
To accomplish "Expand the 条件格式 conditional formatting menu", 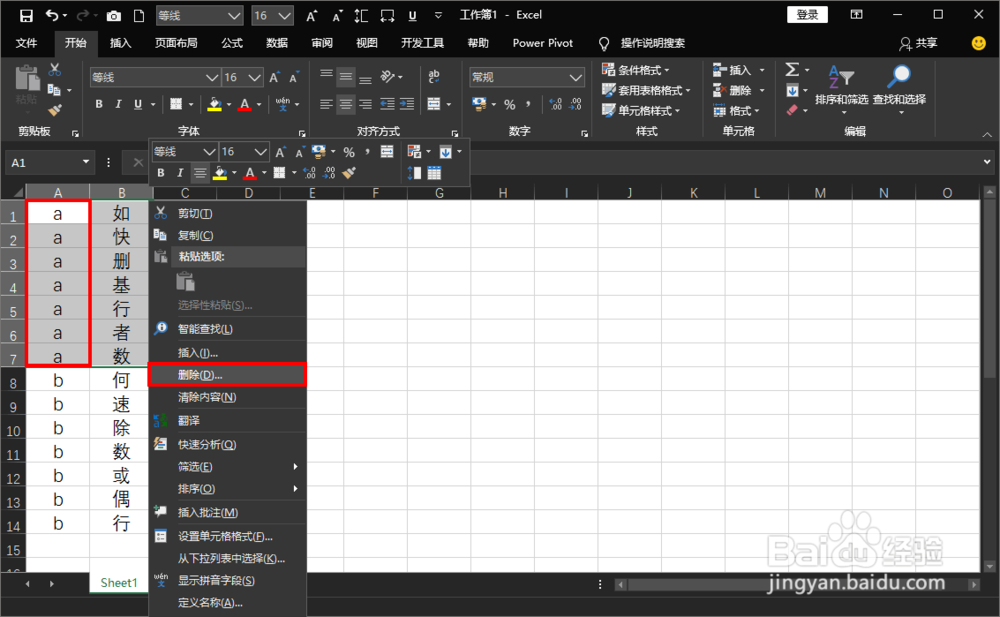I will pos(636,70).
